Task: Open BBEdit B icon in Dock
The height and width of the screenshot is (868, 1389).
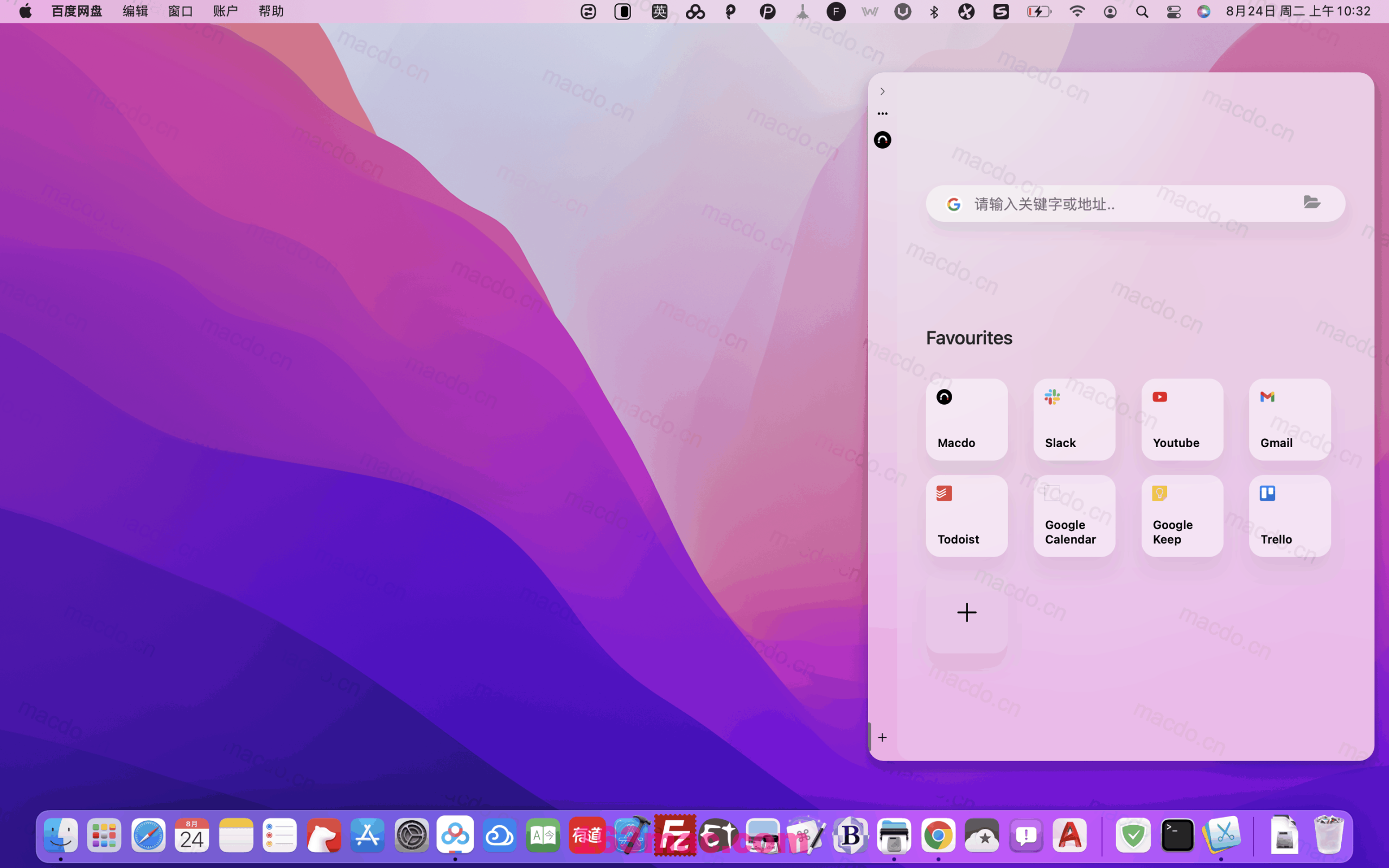Action: [x=850, y=835]
